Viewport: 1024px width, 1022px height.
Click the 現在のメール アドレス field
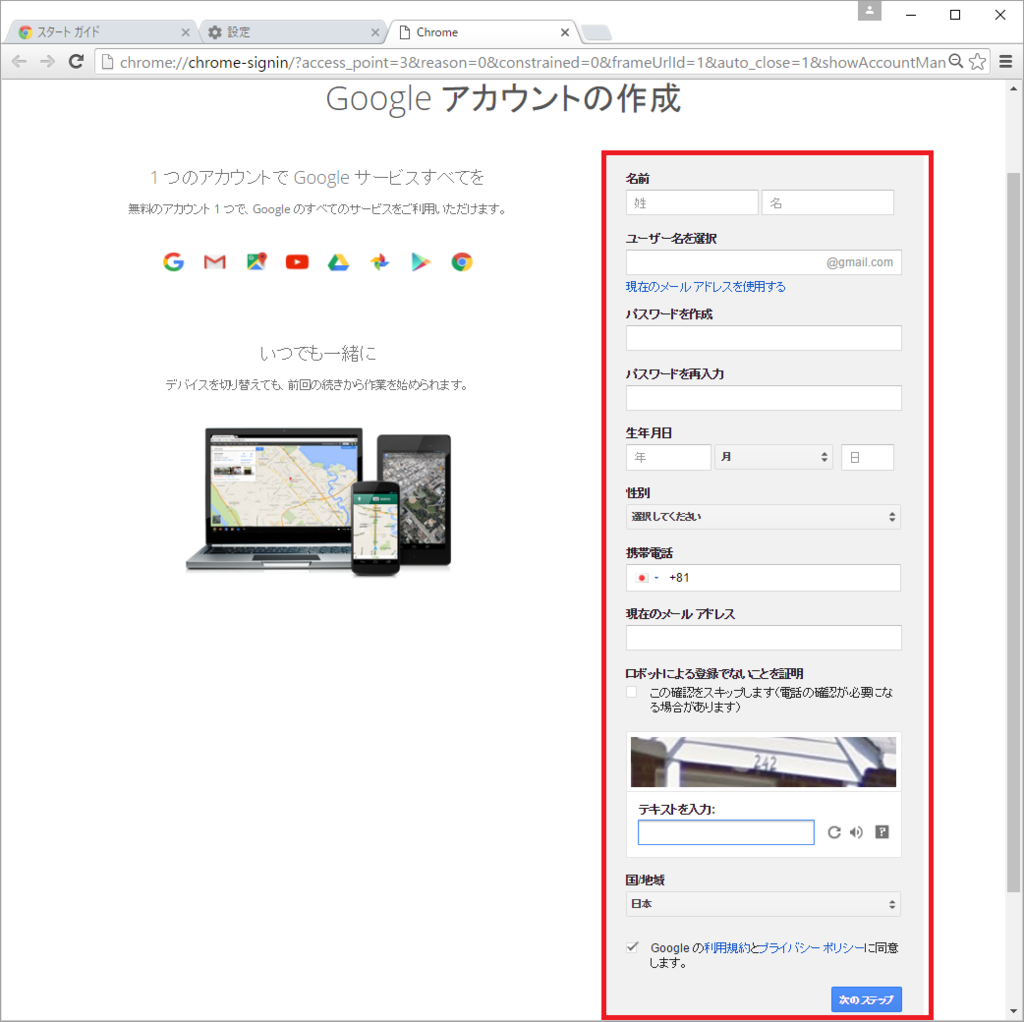pyautogui.click(x=763, y=637)
